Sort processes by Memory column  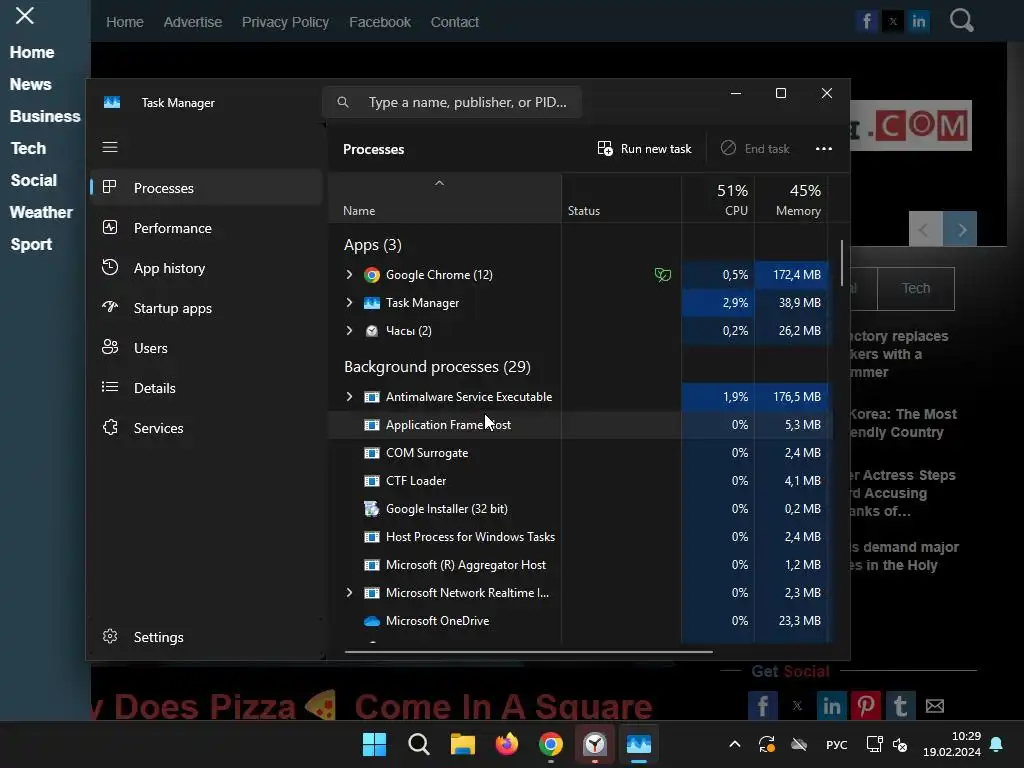[x=791, y=199]
